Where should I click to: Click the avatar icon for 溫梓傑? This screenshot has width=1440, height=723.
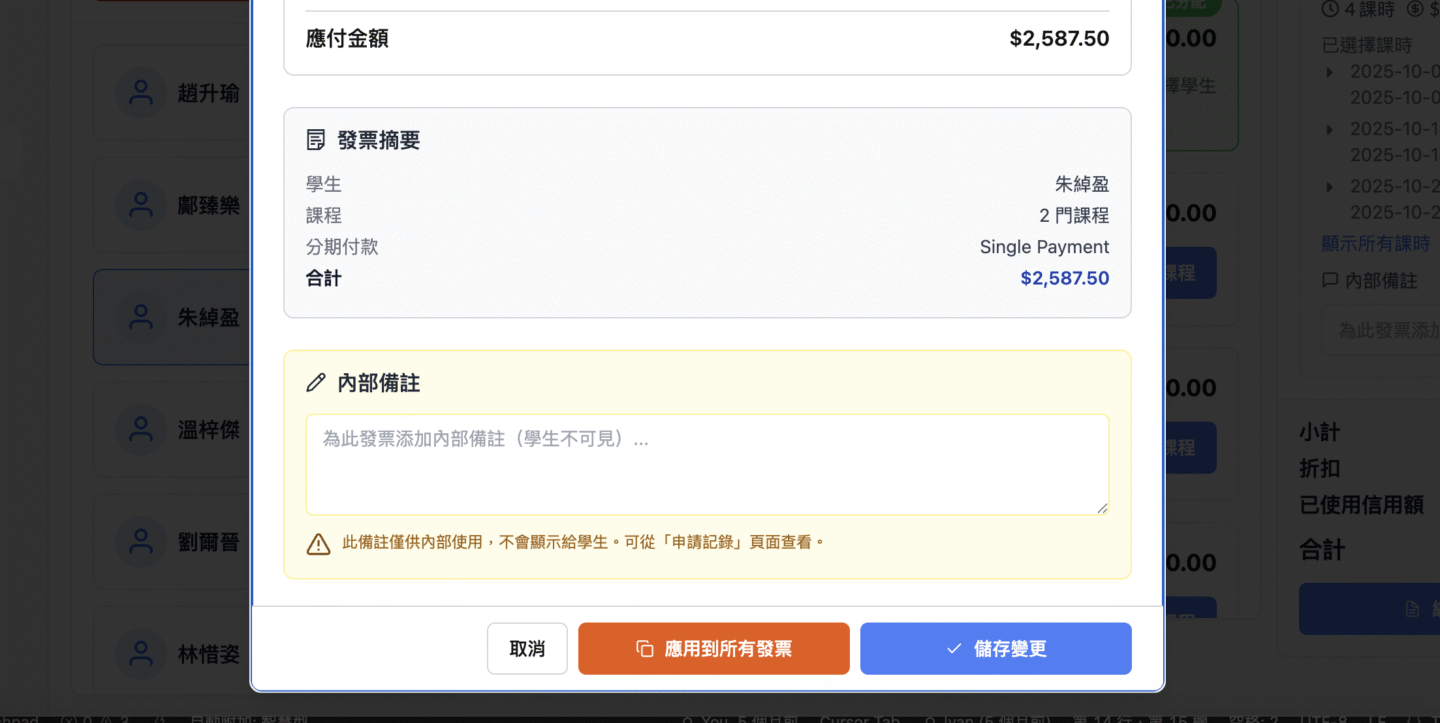point(141,430)
